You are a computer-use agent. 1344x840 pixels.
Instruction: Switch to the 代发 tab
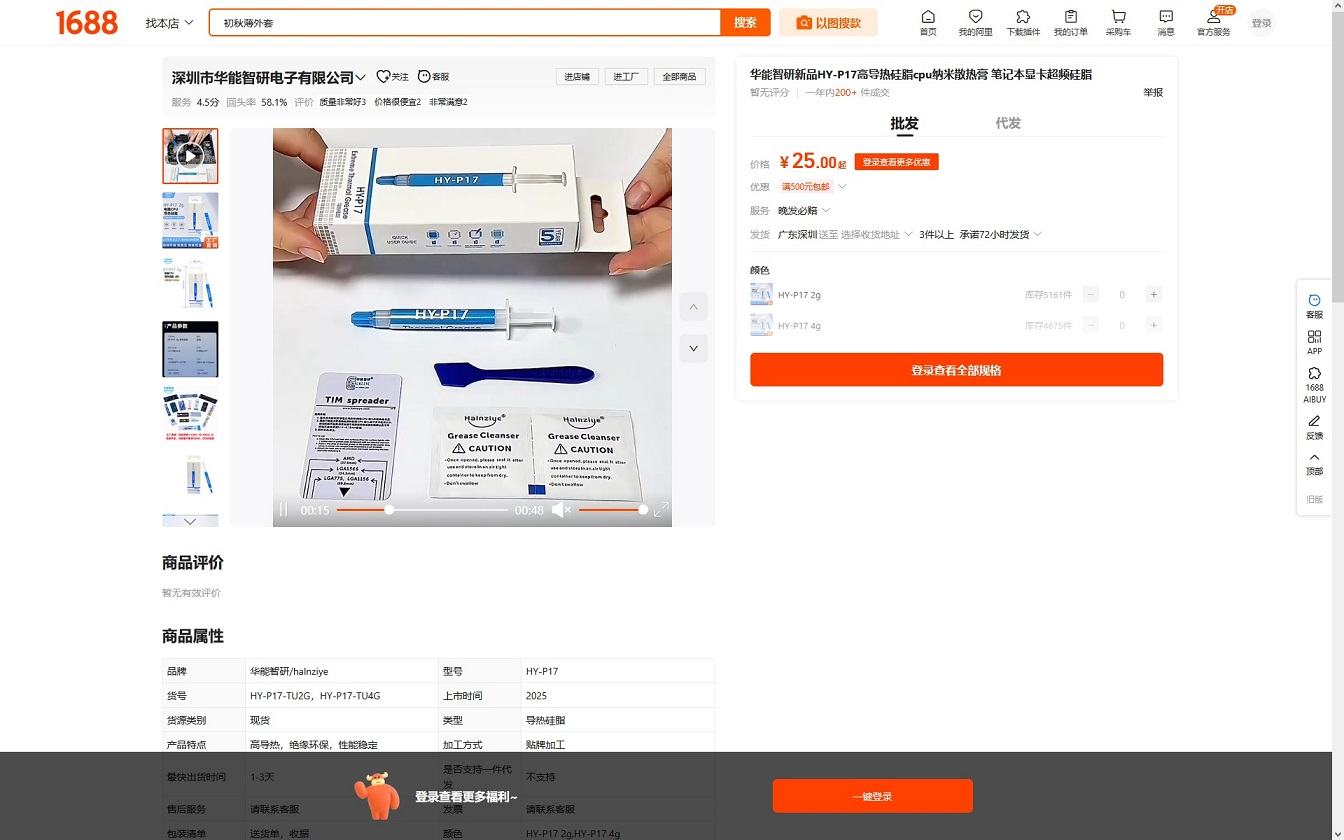(1008, 123)
